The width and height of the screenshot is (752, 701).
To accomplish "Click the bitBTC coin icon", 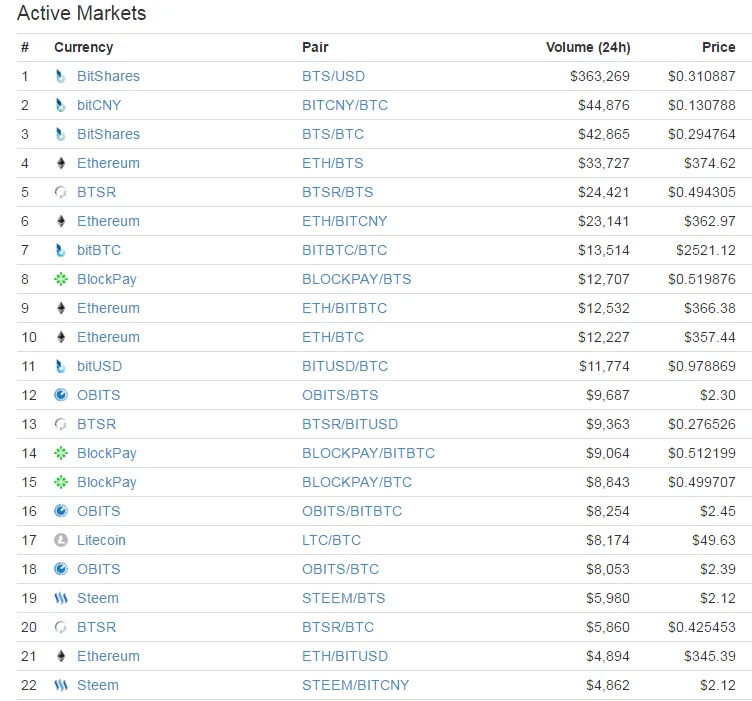I will click(x=60, y=250).
